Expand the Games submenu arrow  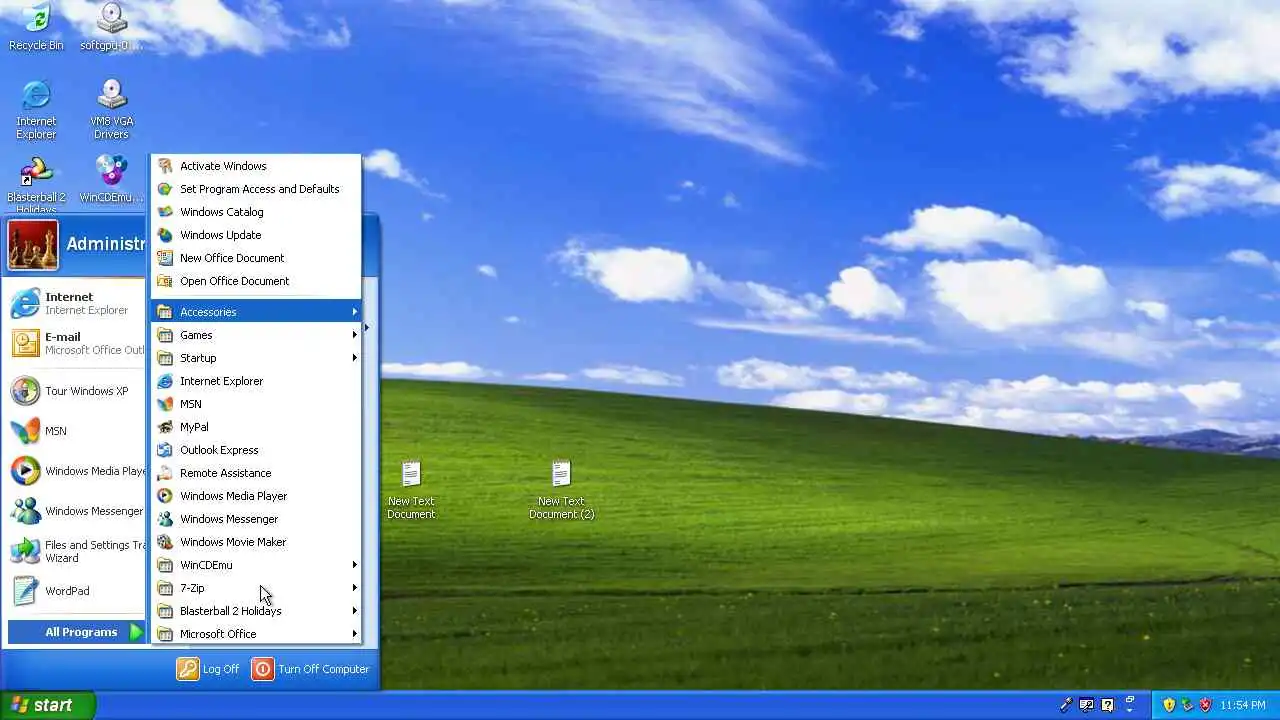pyautogui.click(x=354, y=335)
